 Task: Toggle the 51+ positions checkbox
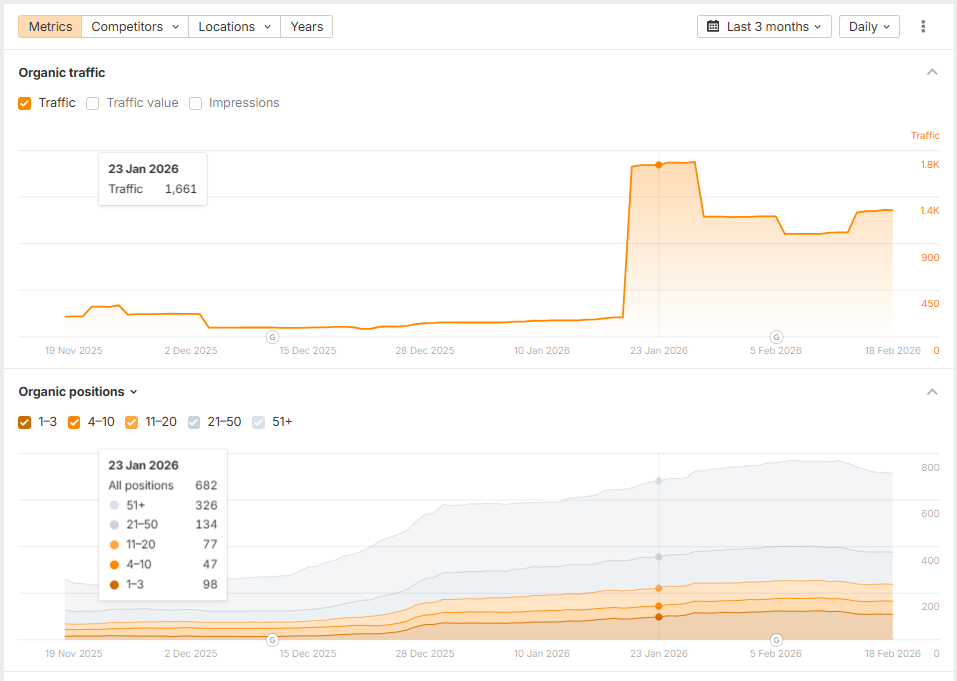tap(259, 422)
